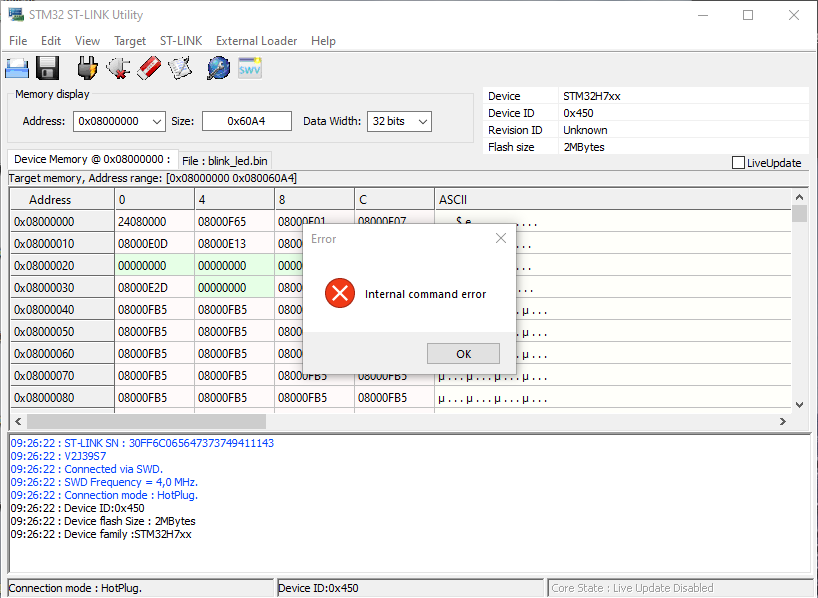Click horizontal scrollbar left arrow
Image resolution: width=818 pixels, height=598 pixels.
pyautogui.click(x=18, y=421)
